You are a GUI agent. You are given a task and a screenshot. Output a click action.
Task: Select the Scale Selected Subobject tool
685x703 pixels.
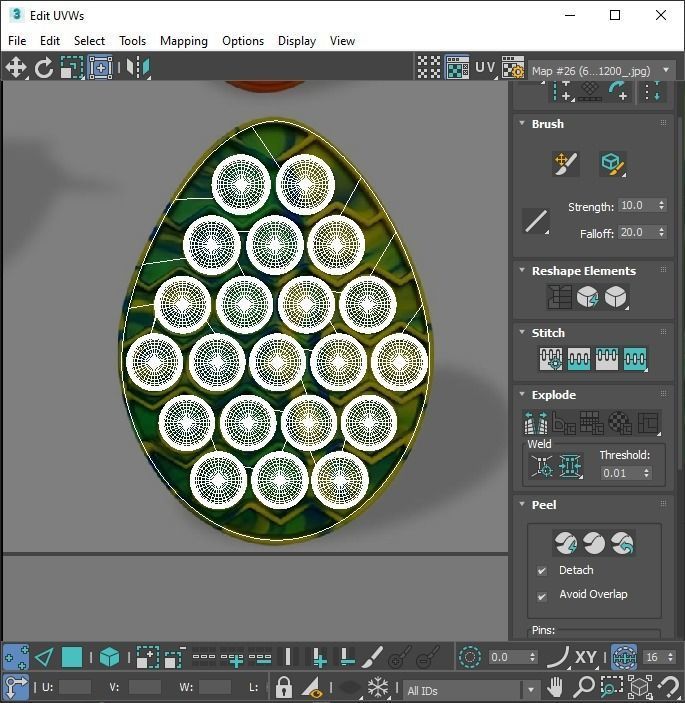(72, 68)
